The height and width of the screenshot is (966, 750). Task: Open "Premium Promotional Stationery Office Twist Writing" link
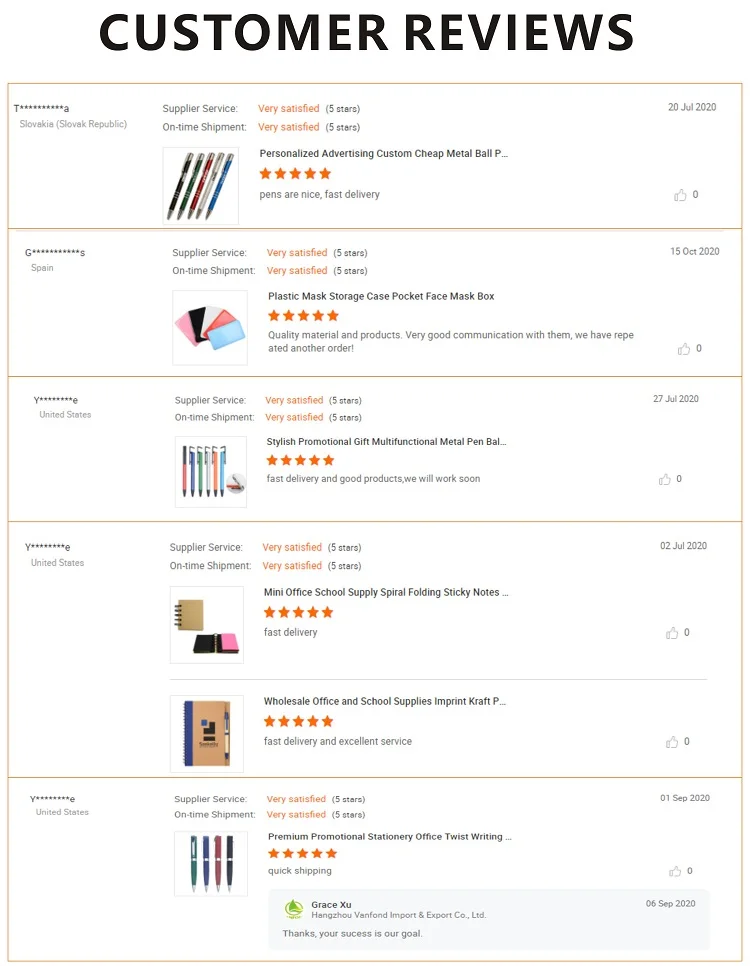(389, 837)
